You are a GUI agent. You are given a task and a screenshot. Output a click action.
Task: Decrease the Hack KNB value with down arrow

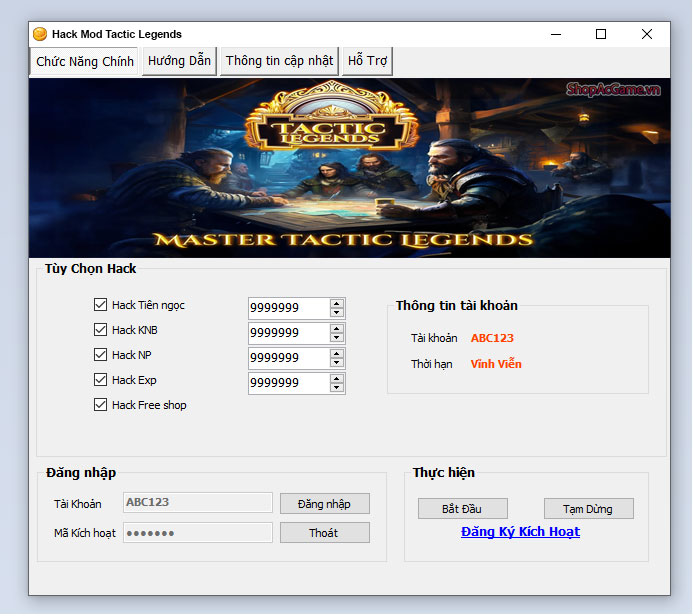click(x=337, y=338)
